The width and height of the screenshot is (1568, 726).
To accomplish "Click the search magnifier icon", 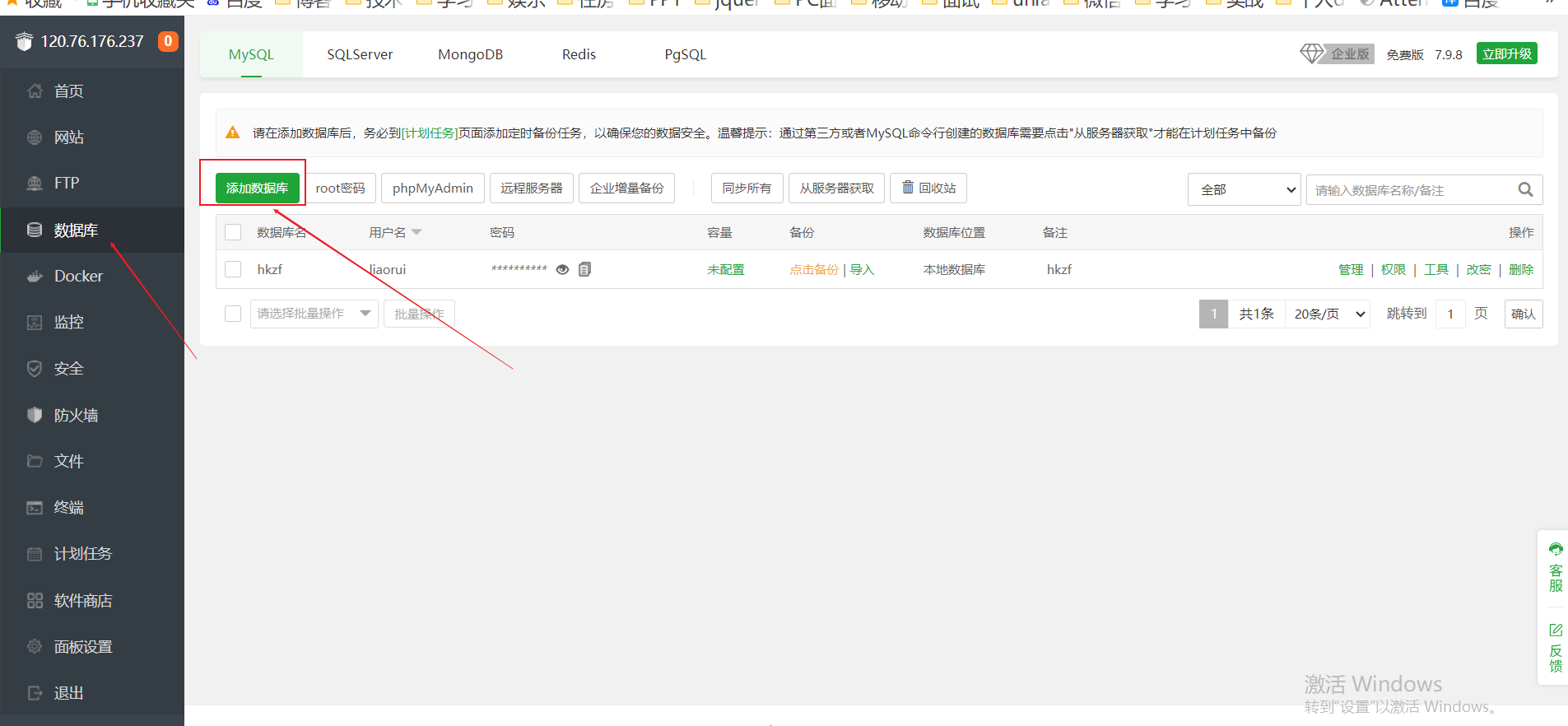I will tap(1525, 190).
